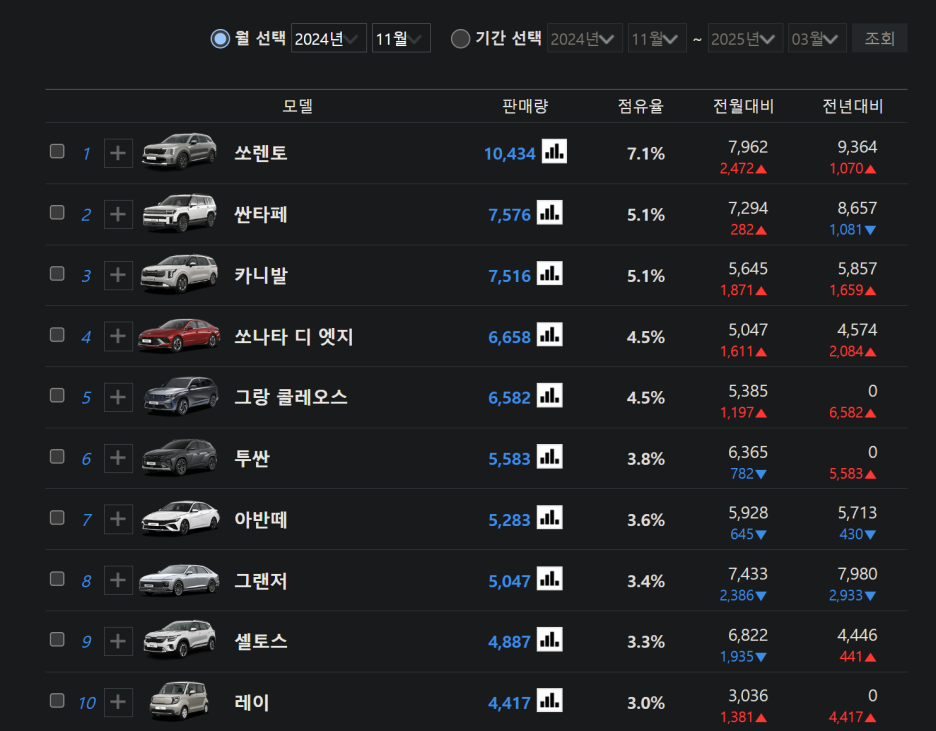This screenshot has height=731, width=936.
Task: Expand 투싼 row with plus button
Action: click(118, 458)
